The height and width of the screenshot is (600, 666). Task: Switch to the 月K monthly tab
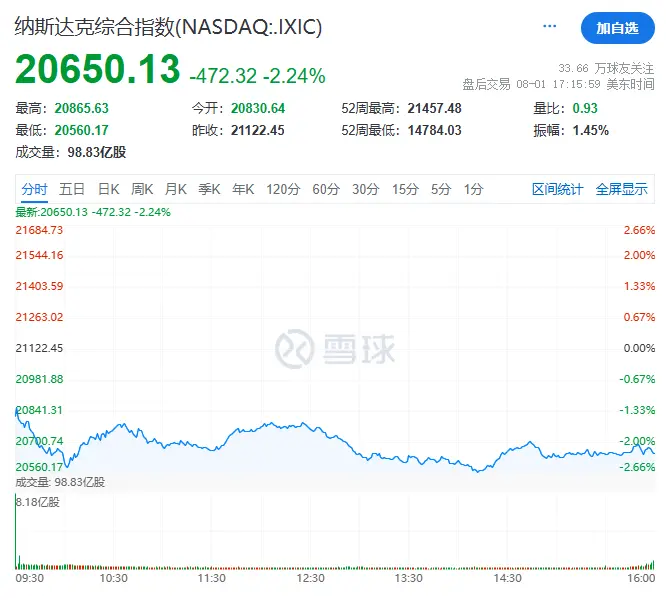[x=175, y=189]
